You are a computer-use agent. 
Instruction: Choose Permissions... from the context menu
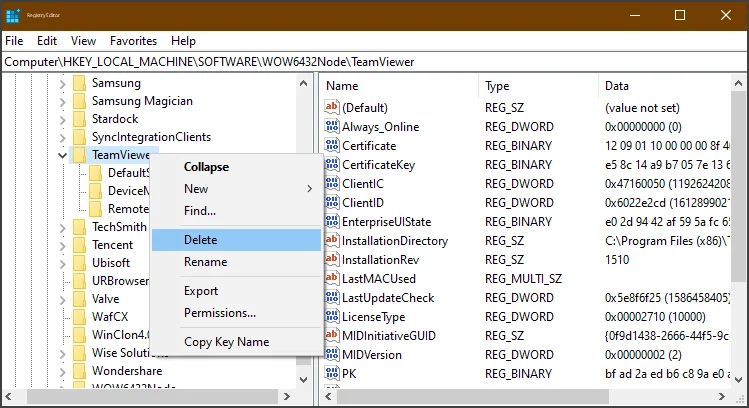[x=236, y=313]
